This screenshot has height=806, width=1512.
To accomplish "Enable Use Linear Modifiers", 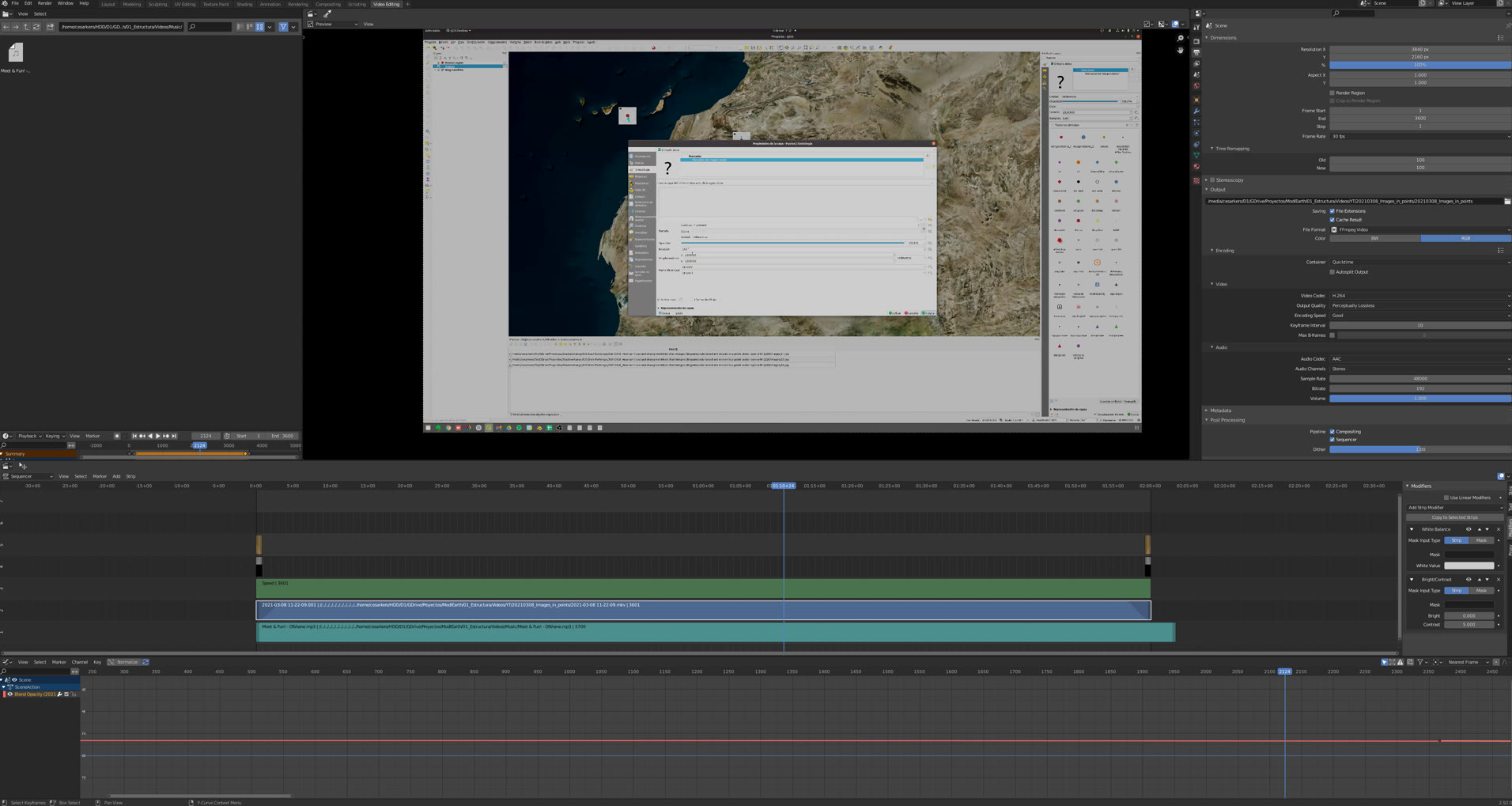I will 1446,498.
